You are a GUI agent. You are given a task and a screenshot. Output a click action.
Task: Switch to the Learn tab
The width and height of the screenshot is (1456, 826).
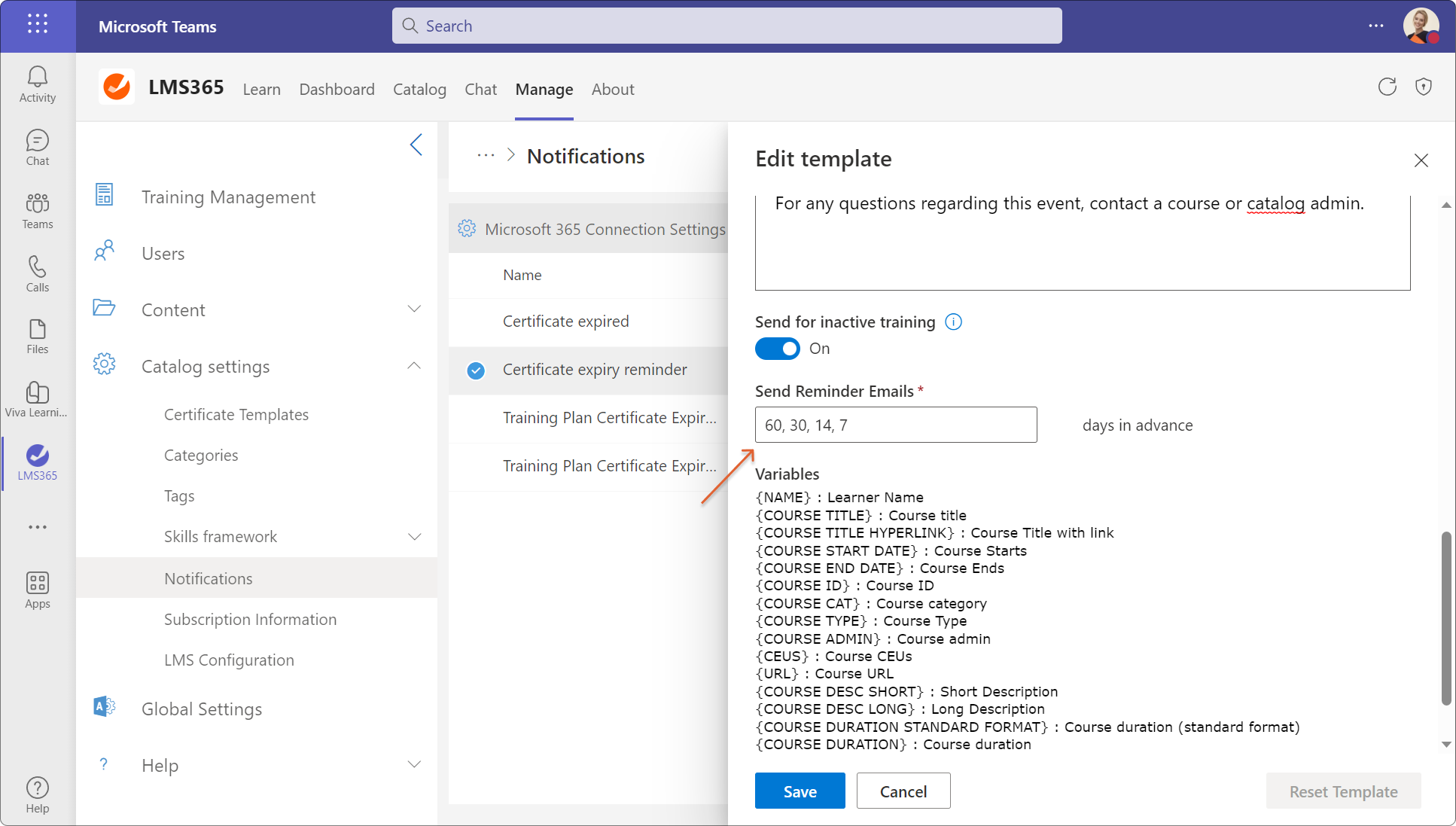pyautogui.click(x=262, y=90)
